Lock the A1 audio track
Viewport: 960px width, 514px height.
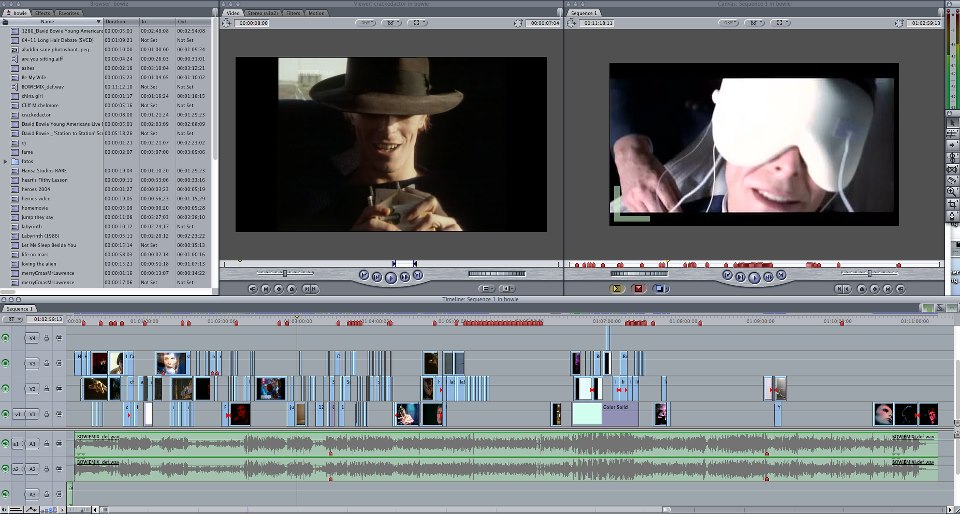pos(47,444)
